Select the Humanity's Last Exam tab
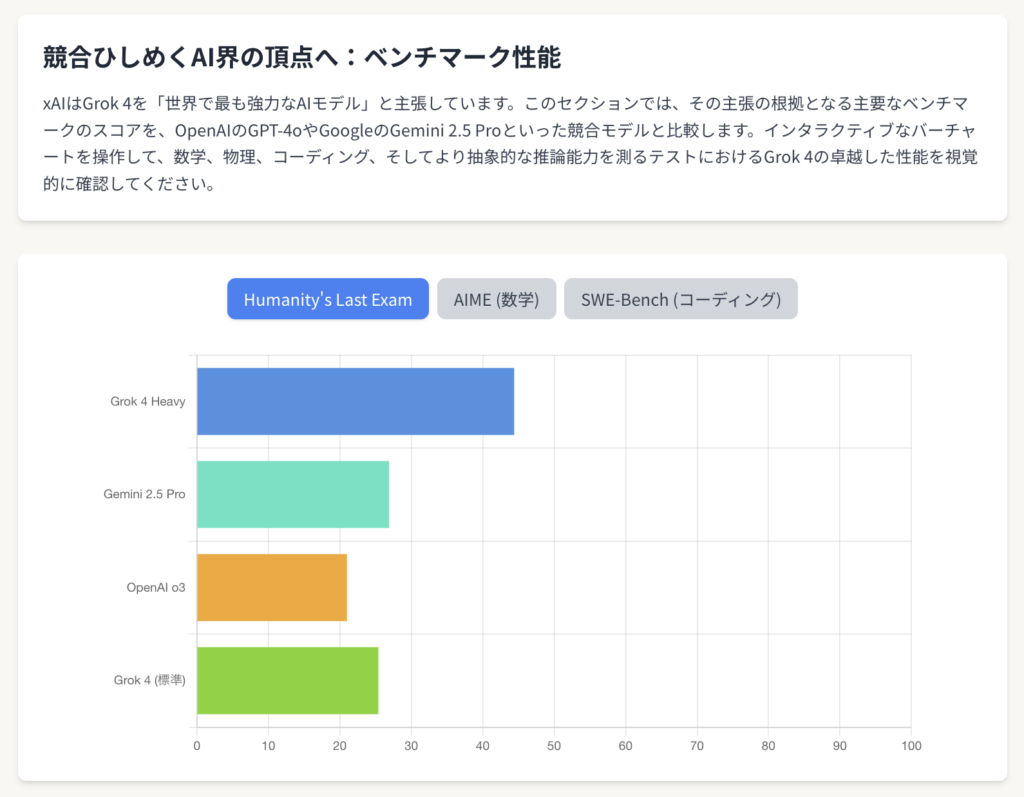Image resolution: width=1024 pixels, height=797 pixels. (x=328, y=299)
